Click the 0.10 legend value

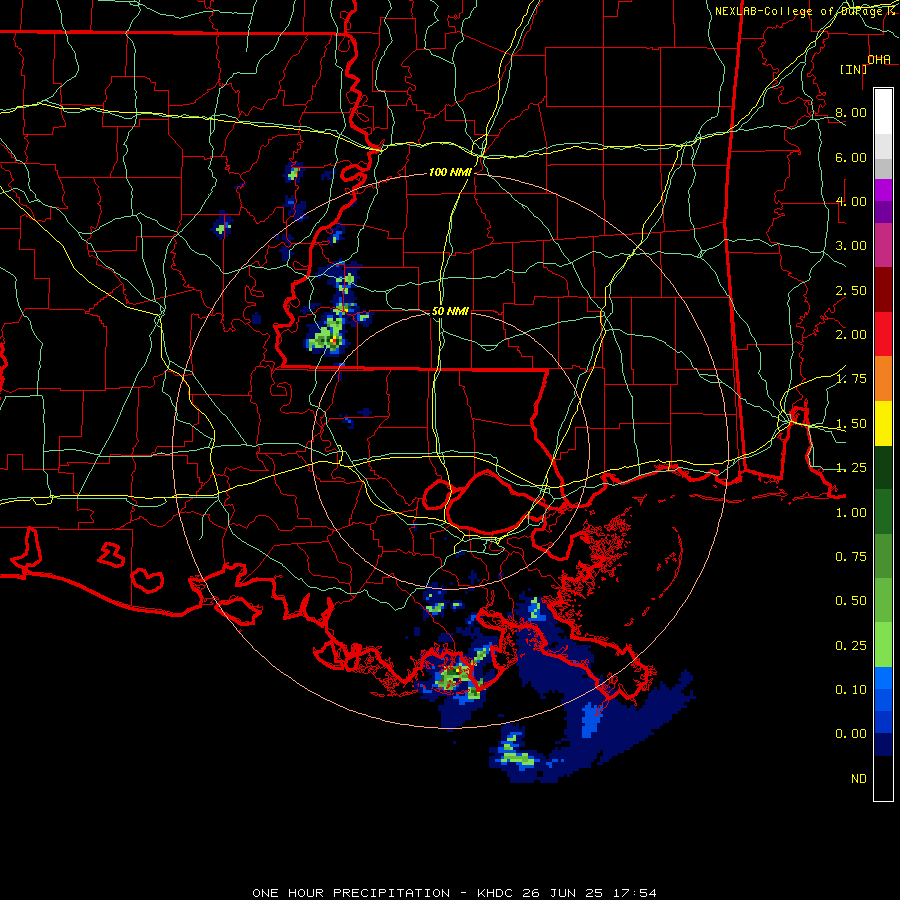850,690
